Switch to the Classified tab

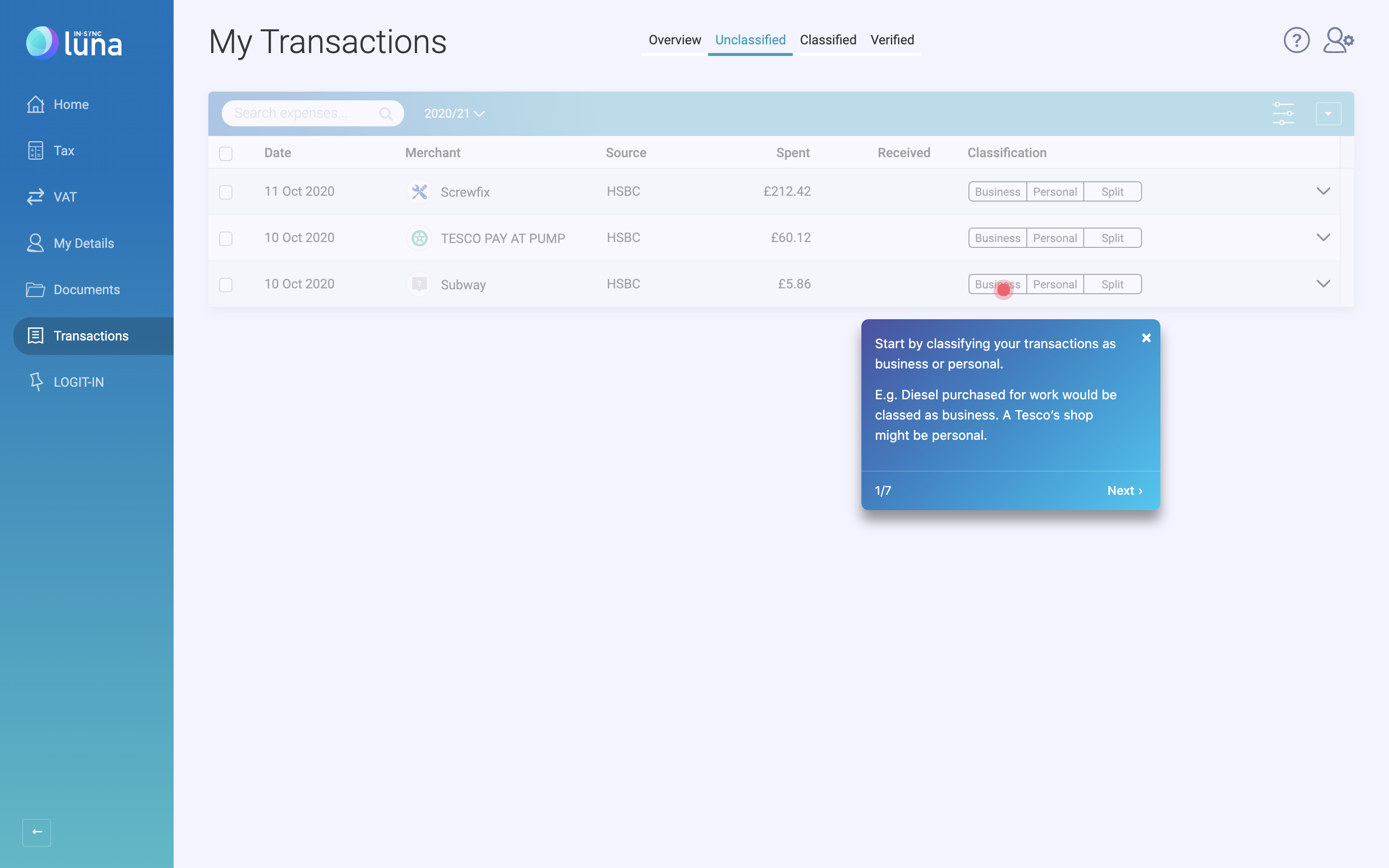[828, 40]
